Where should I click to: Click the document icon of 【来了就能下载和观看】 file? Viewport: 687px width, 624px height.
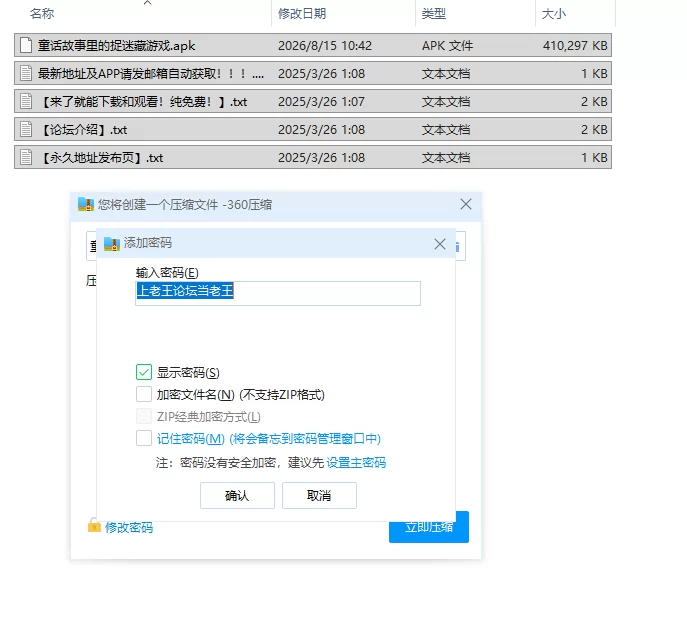pos(26,101)
